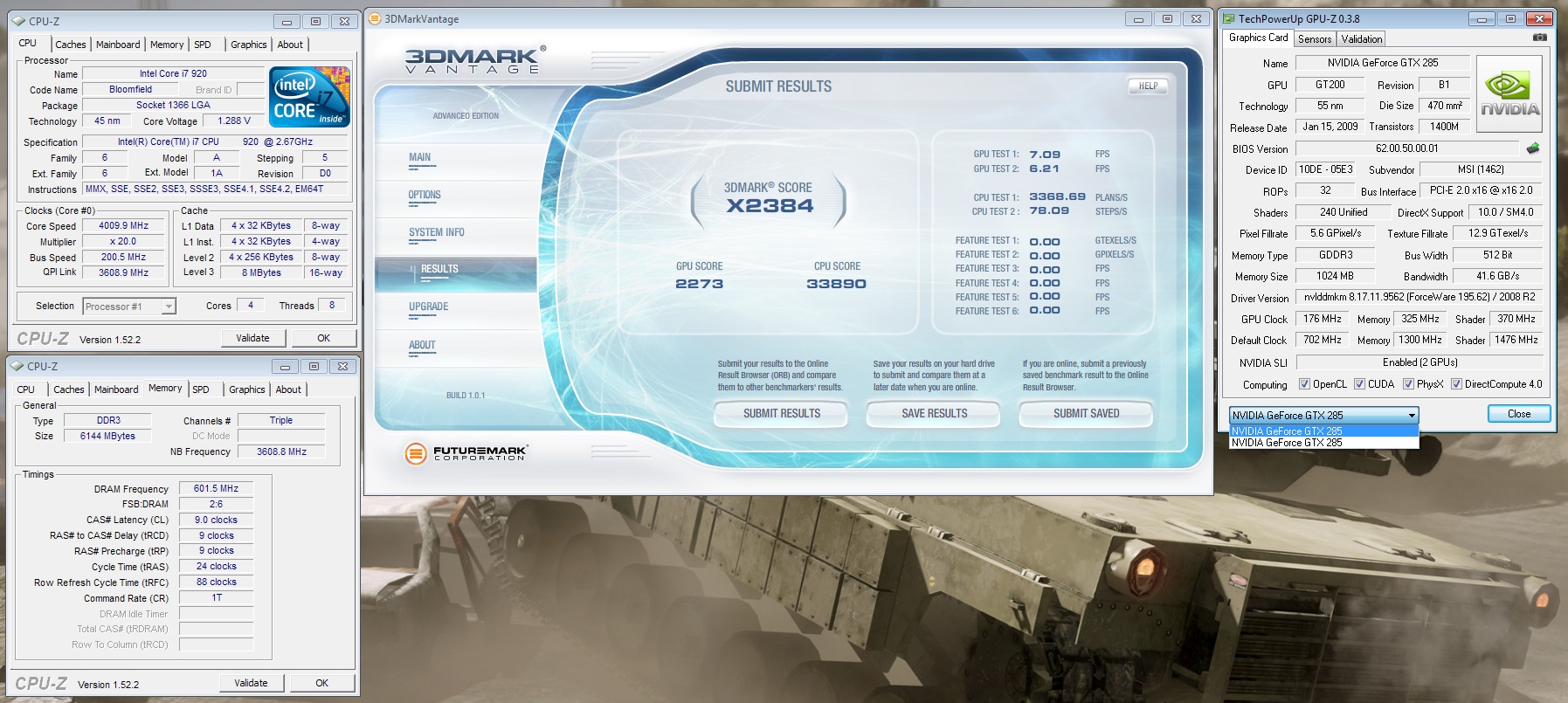Click the HELP button in 3DMark Vantage

[x=1148, y=86]
